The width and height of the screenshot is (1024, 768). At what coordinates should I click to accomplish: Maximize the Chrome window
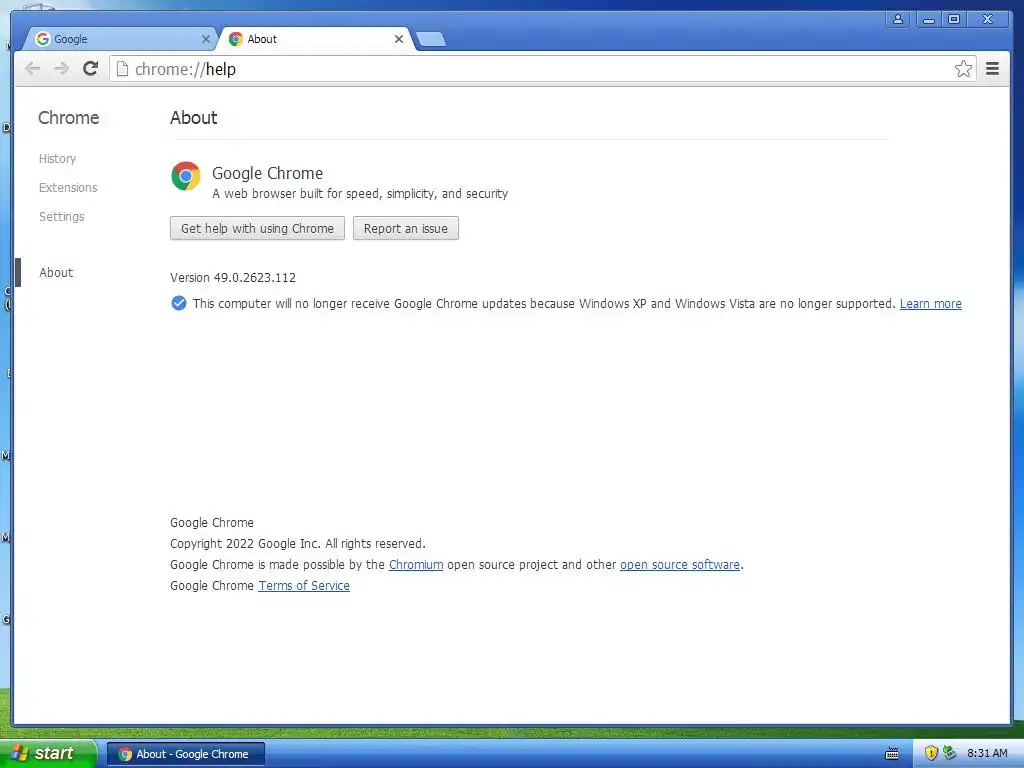click(954, 19)
